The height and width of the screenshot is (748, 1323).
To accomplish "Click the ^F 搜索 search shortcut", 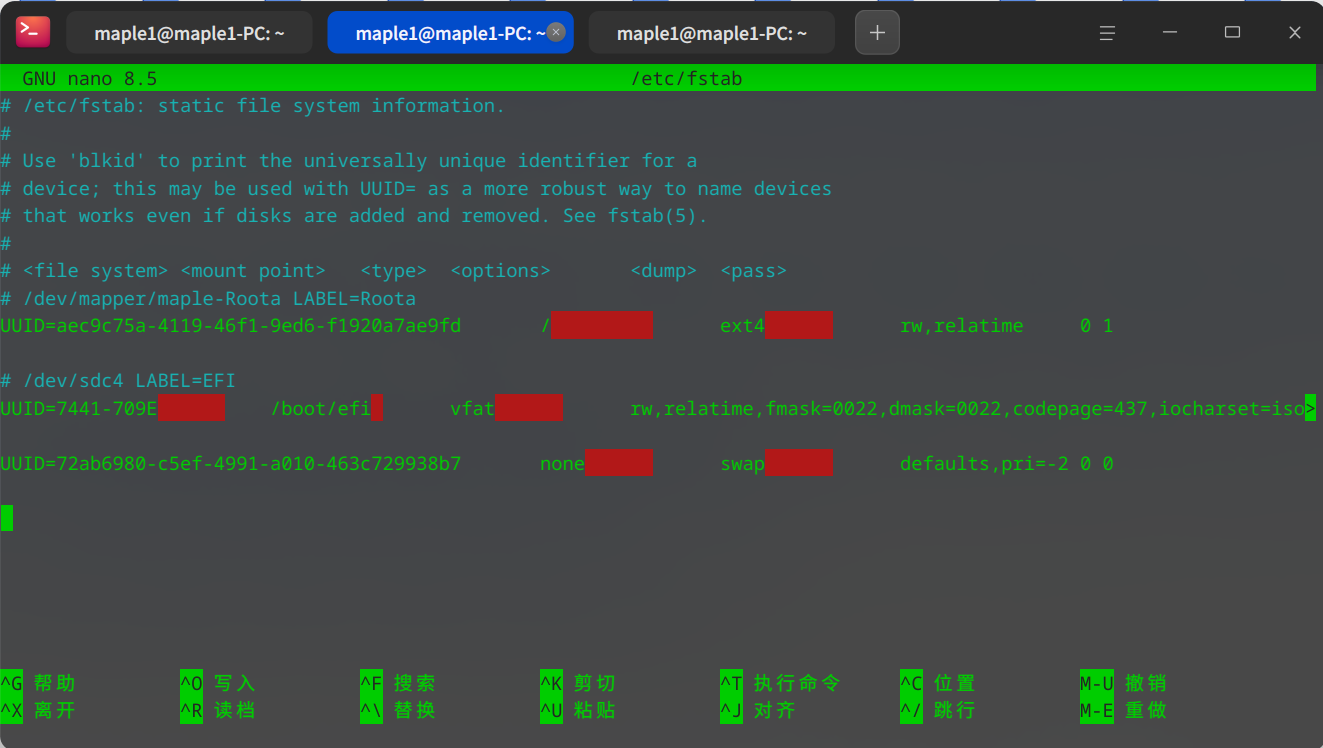I will (x=398, y=683).
